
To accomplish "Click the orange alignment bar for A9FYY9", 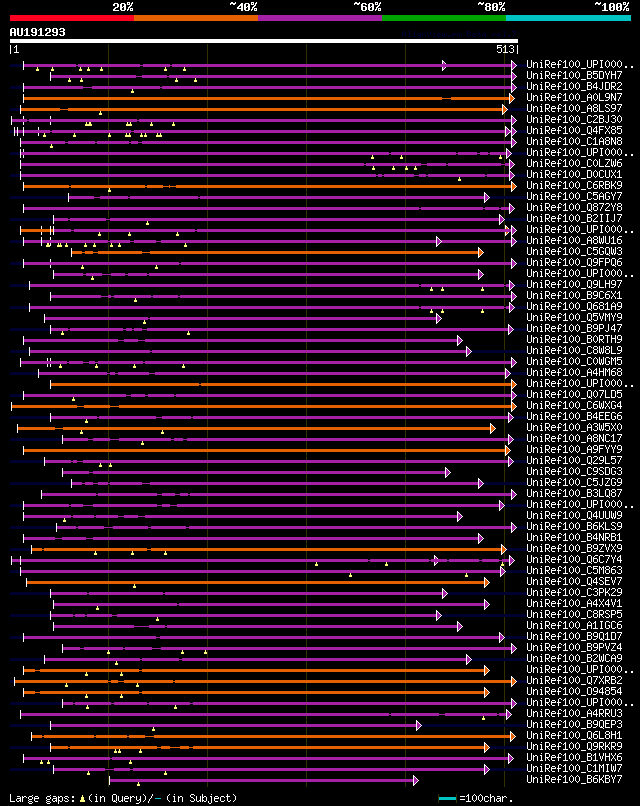I will 265,450.
